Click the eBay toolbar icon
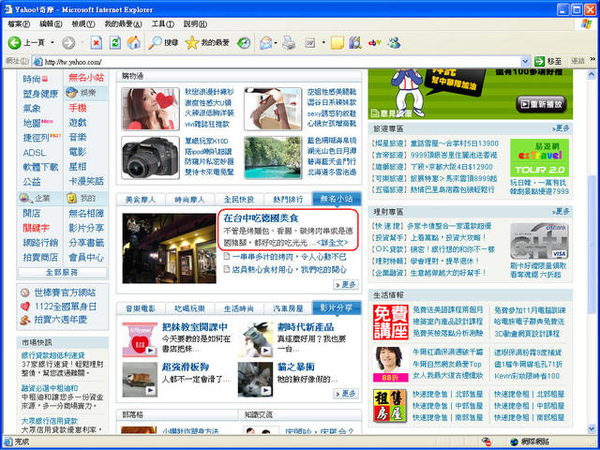The image size is (600, 450). coord(374,42)
